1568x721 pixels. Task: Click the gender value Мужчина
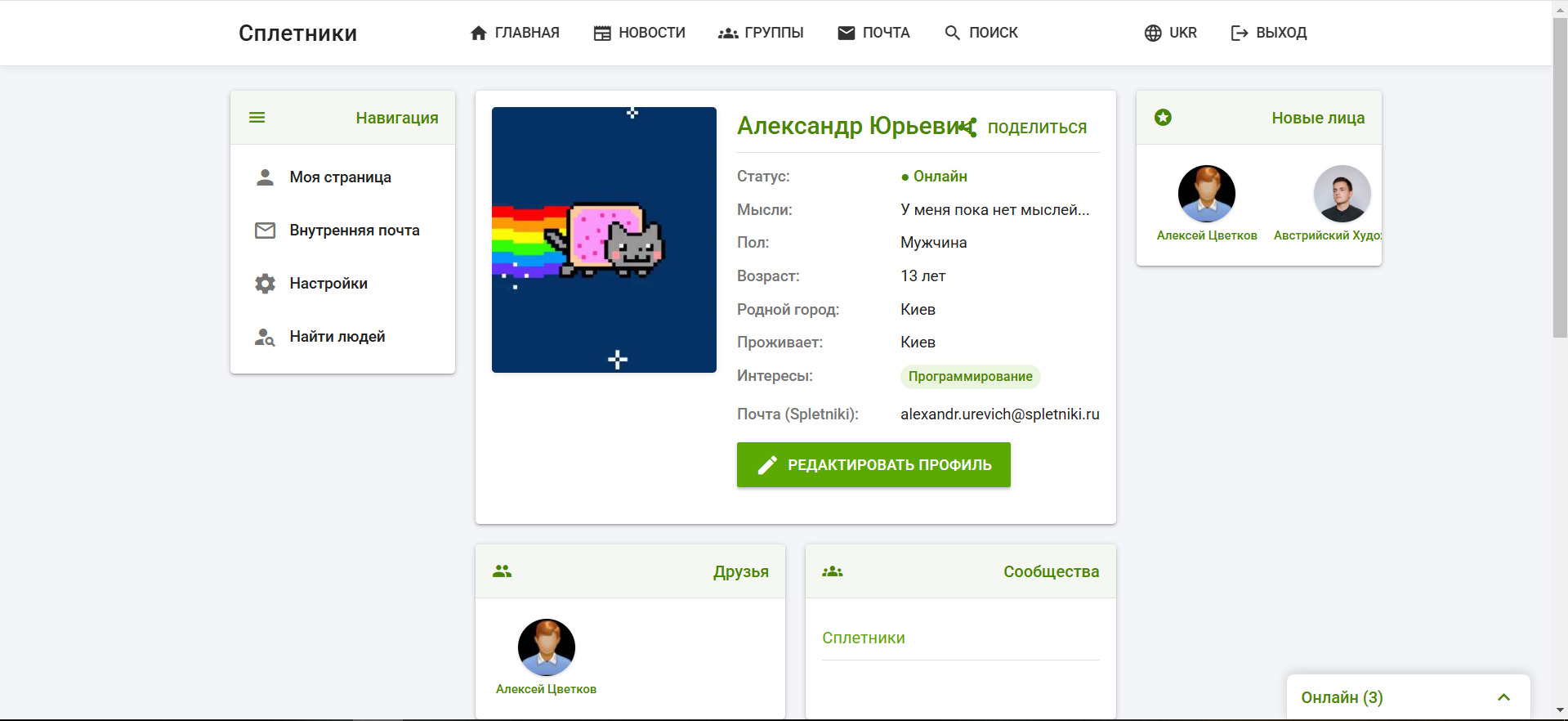[934, 243]
